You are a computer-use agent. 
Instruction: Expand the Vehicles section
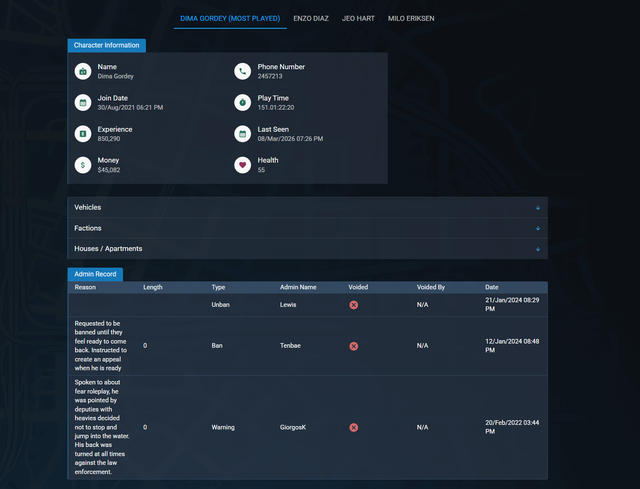(x=307, y=207)
